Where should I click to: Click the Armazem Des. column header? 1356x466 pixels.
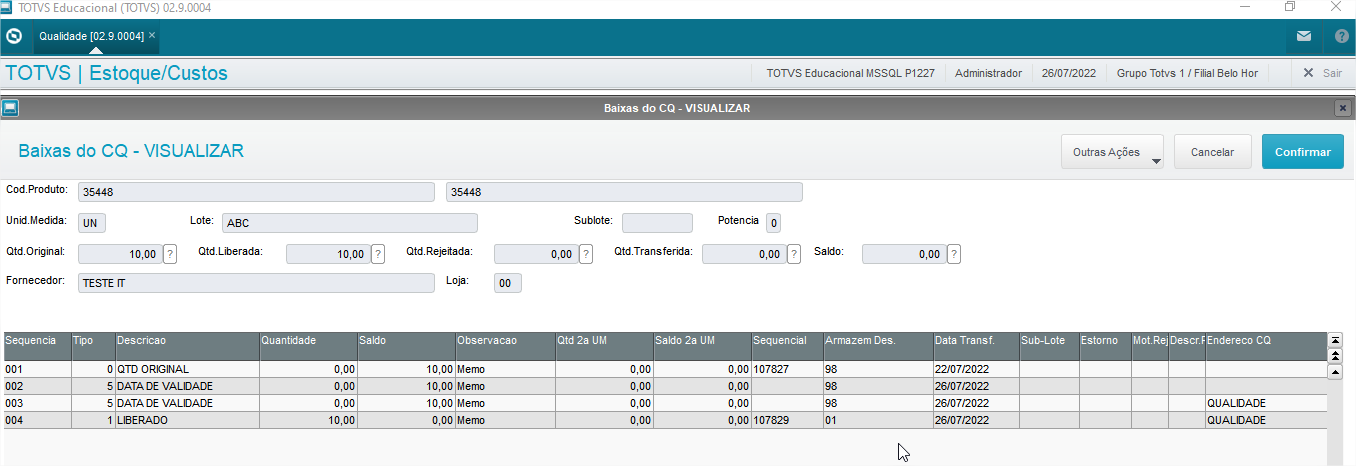(877, 346)
